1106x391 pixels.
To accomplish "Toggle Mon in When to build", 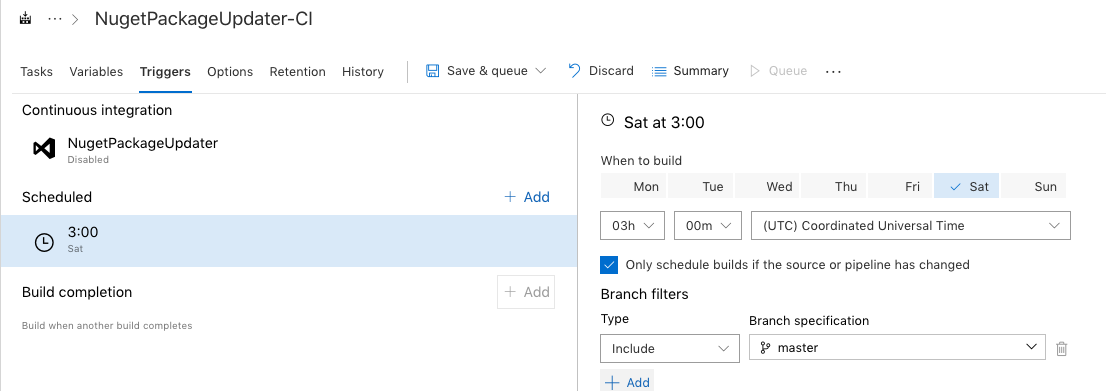I will coord(633,186).
